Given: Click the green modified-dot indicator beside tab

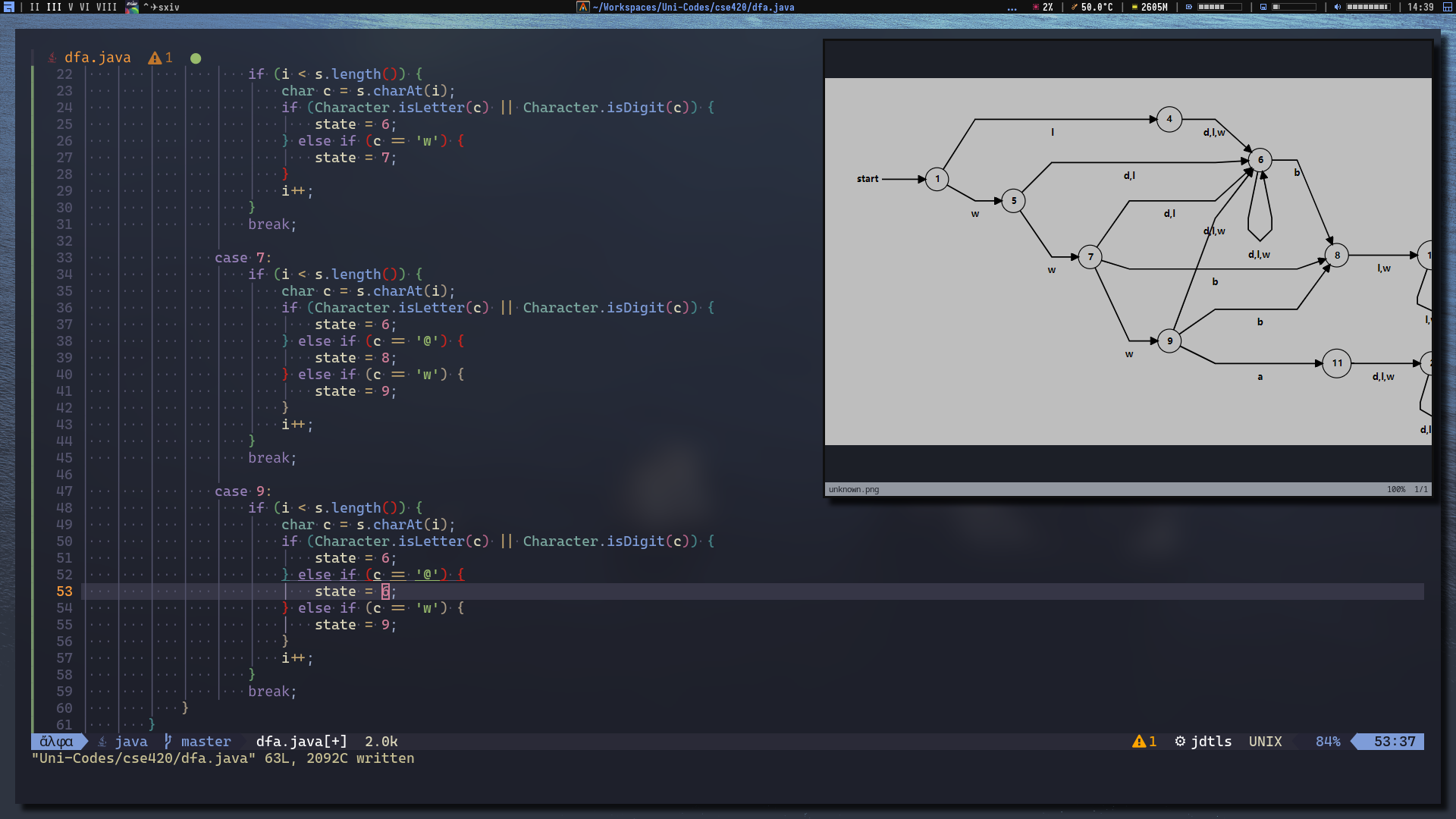Looking at the screenshot, I should pyautogui.click(x=196, y=58).
